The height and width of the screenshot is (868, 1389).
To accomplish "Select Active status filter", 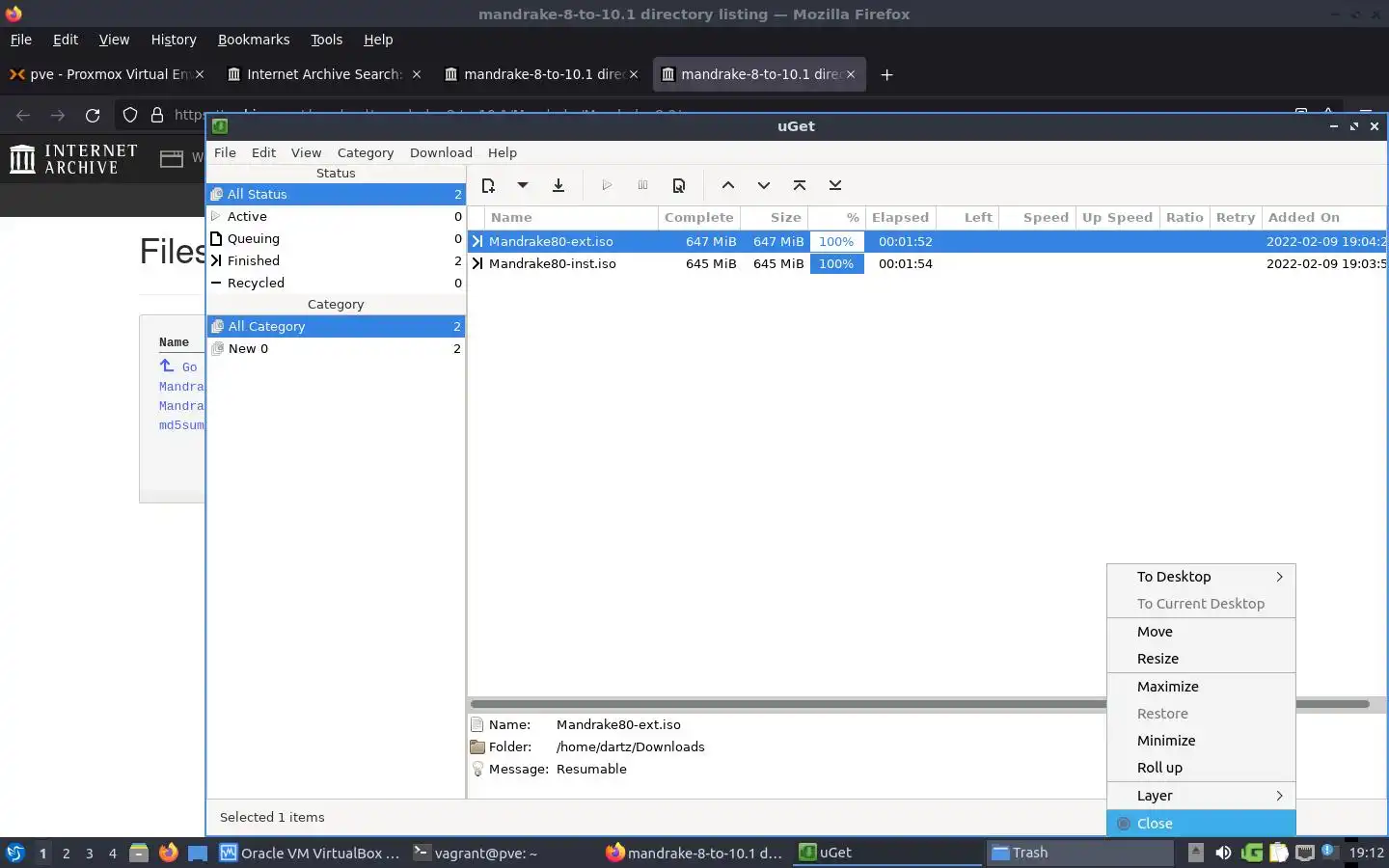I will click(336, 216).
